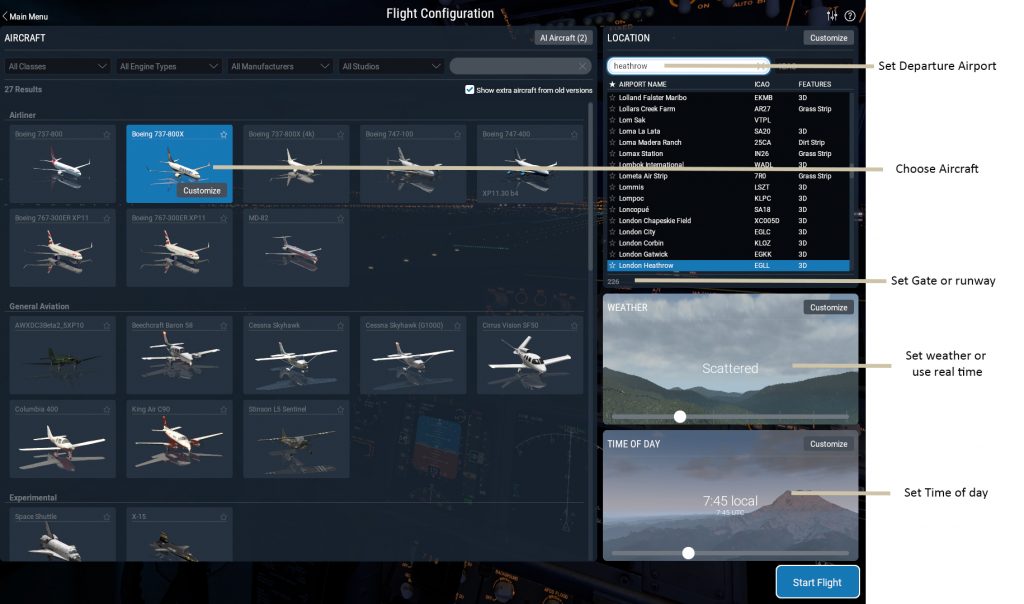Adjust the Weather slider handle
The width and height of the screenshot is (1024, 604).
[x=680, y=417]
